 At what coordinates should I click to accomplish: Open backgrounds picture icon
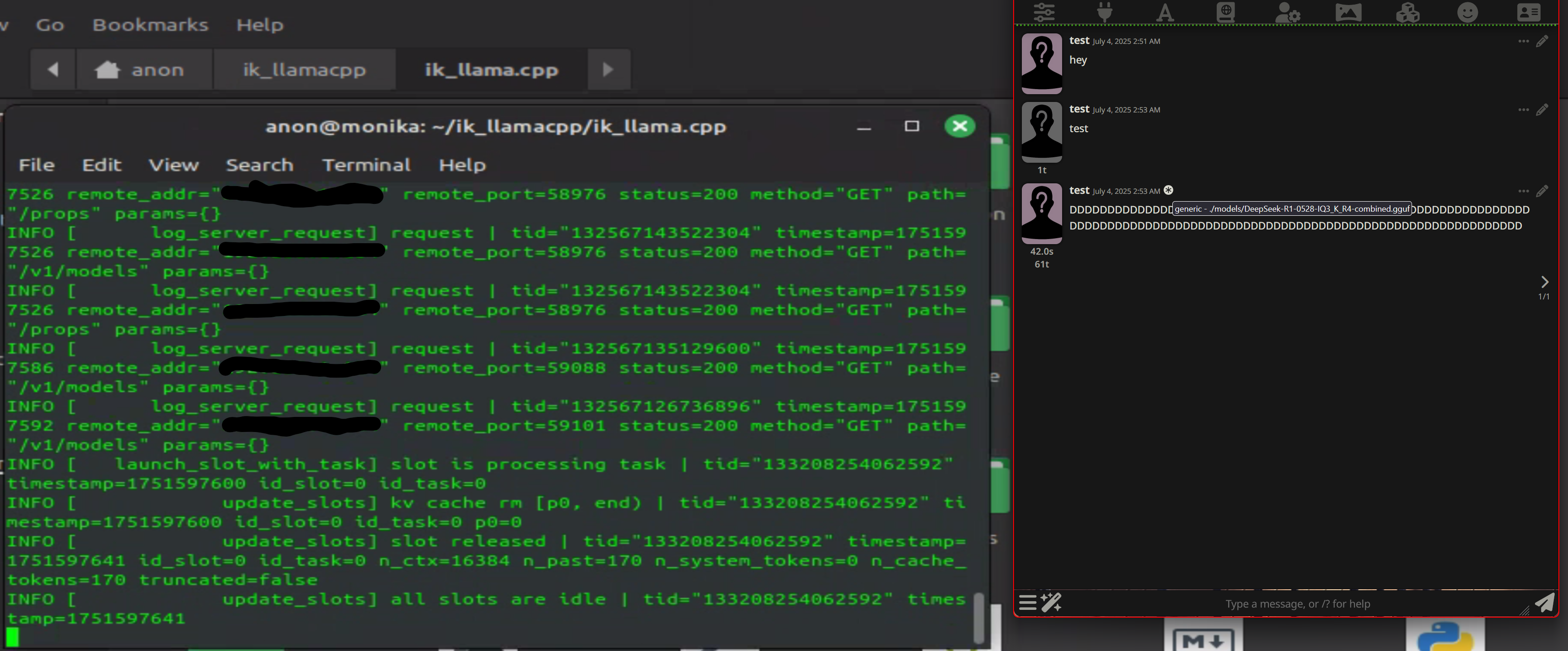pyautogui.click(x=1348, y=12)
